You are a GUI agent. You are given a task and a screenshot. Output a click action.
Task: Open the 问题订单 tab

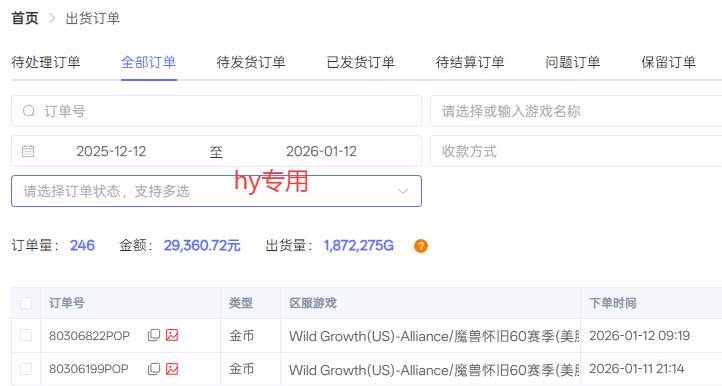(572, 62)
